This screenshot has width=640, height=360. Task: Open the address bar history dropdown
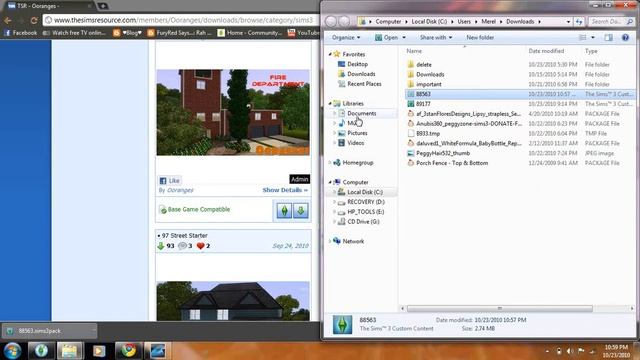[568, 22]
